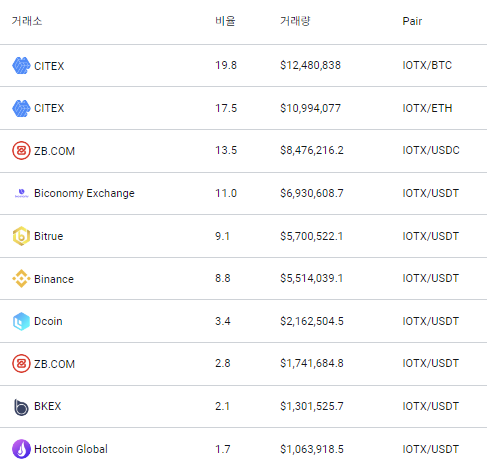Click the red ZB.COM logo beside IOTX/USDC
Image resolution: width=487 pixels, height=468 pixels.
click(x=21, y=151)
